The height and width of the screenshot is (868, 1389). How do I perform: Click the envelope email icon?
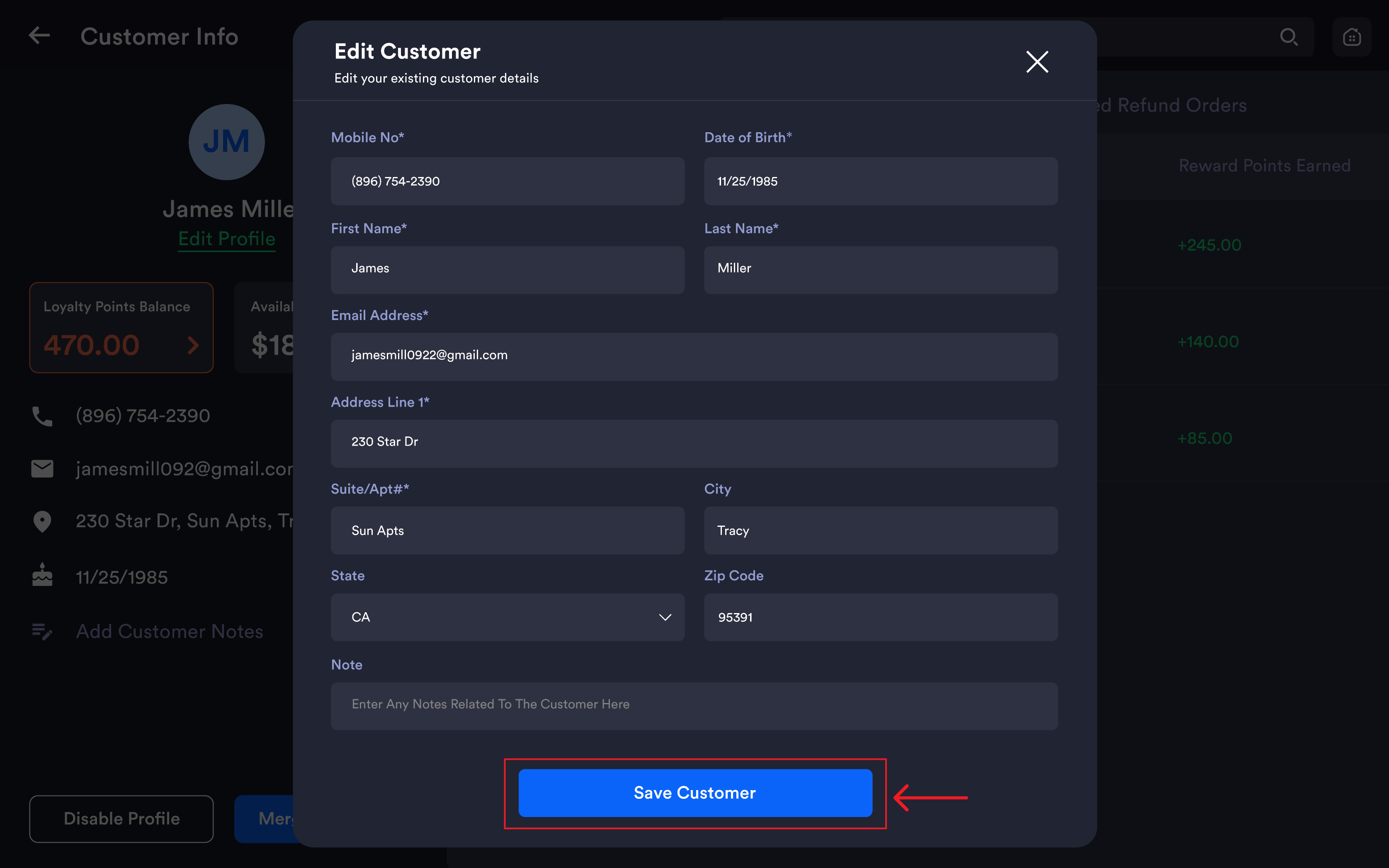tap(42, 468)
